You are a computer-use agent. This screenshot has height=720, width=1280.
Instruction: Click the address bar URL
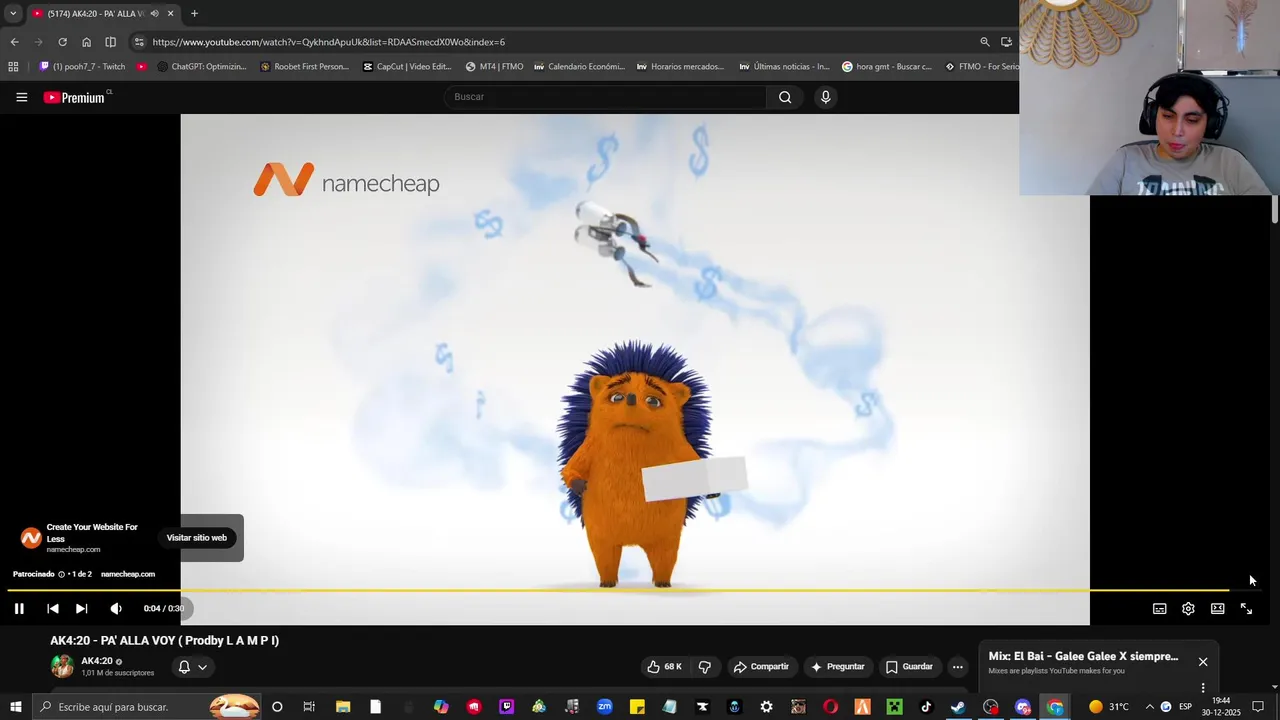[x=329, y=42]
